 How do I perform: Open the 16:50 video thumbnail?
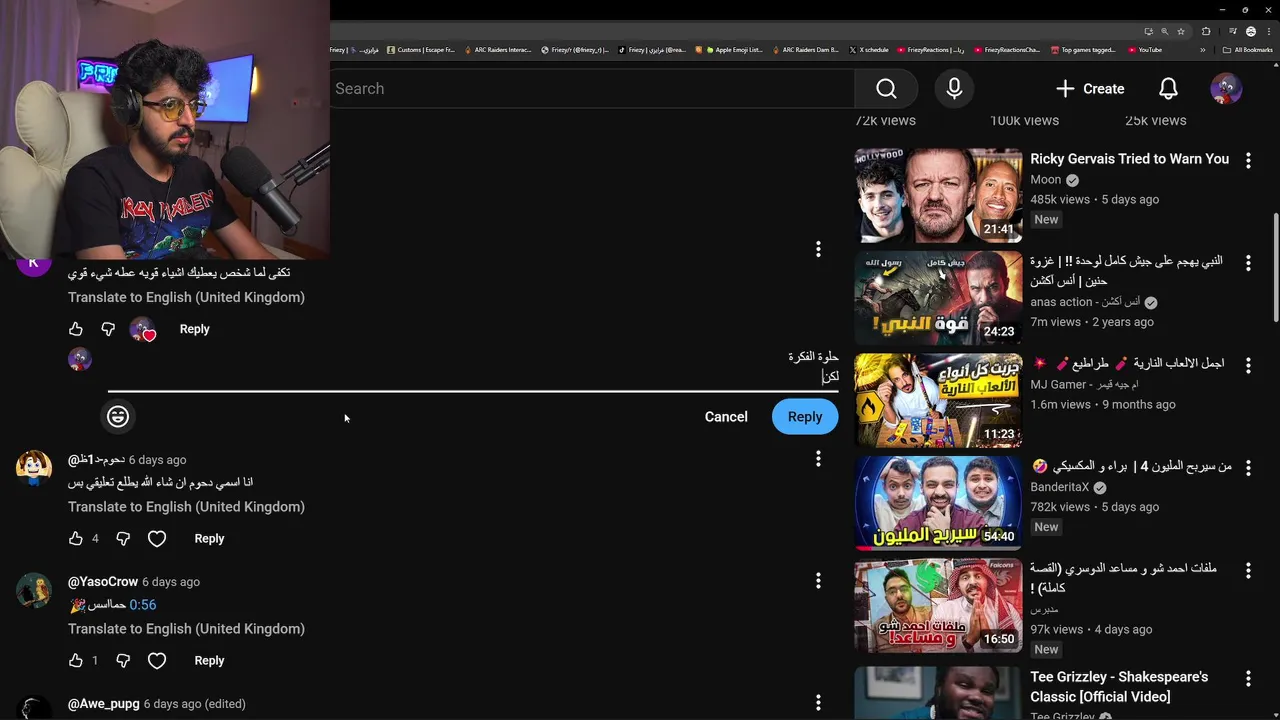938,606
